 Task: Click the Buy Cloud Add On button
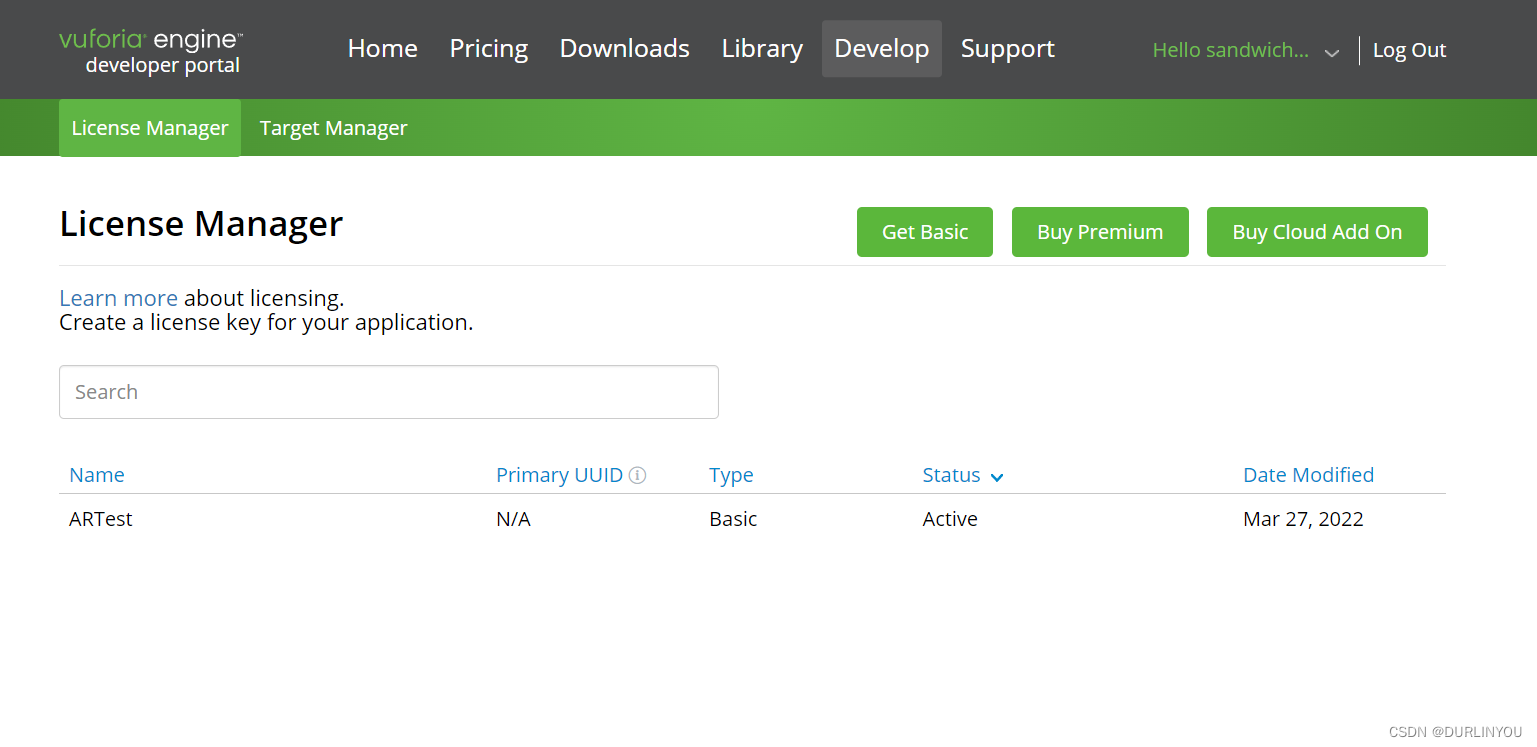(x=1317, y=232)
